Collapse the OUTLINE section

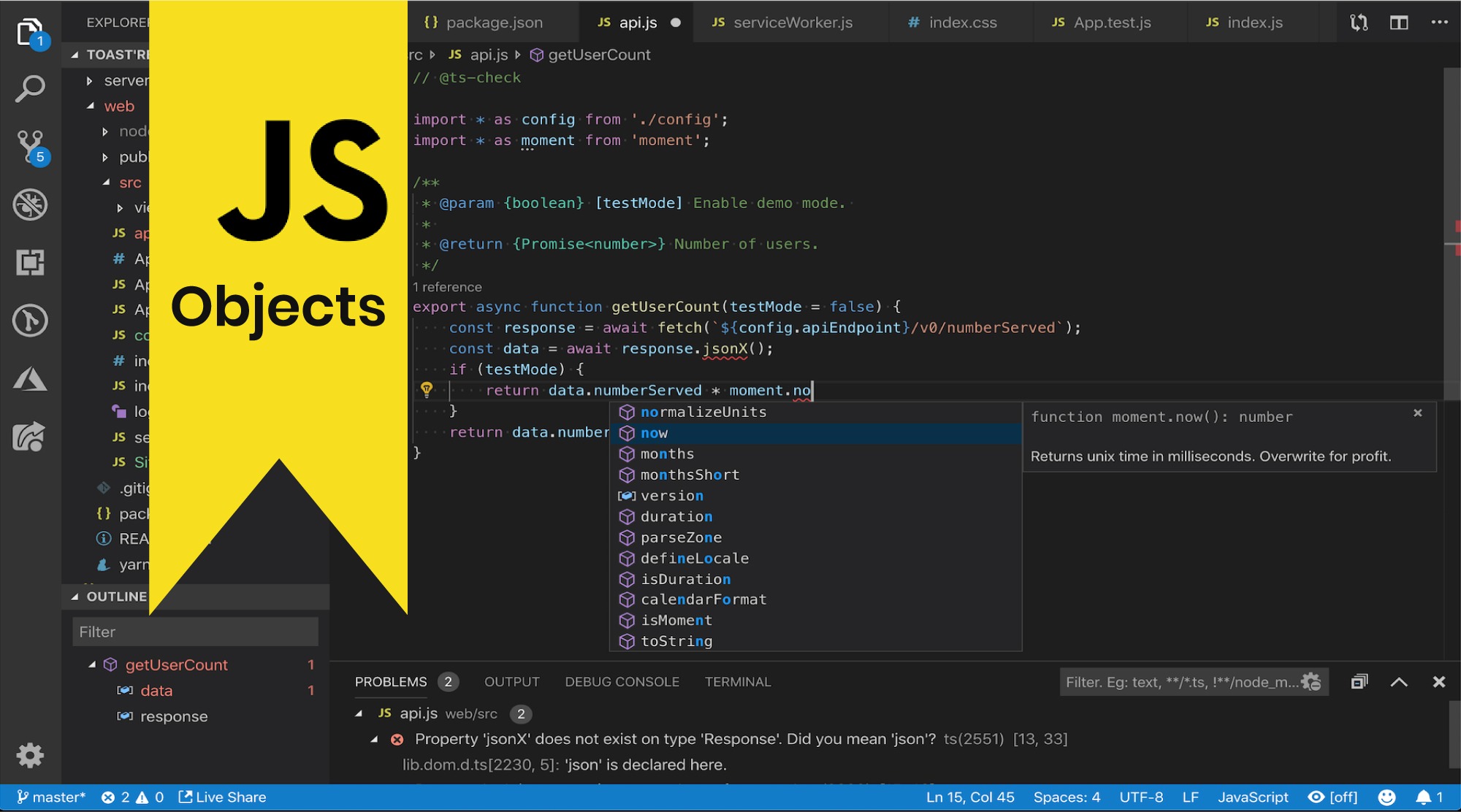(74, 597)
